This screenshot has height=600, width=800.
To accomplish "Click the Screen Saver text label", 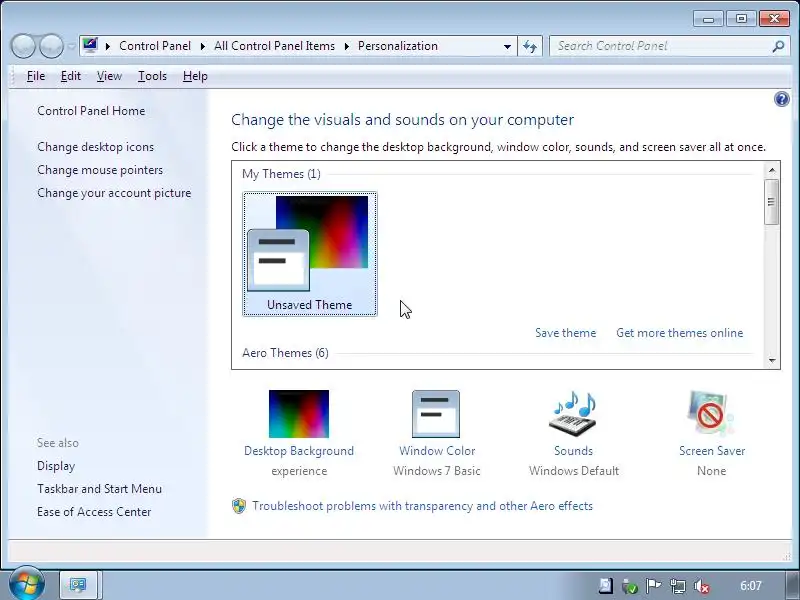I will pos(712,451).
